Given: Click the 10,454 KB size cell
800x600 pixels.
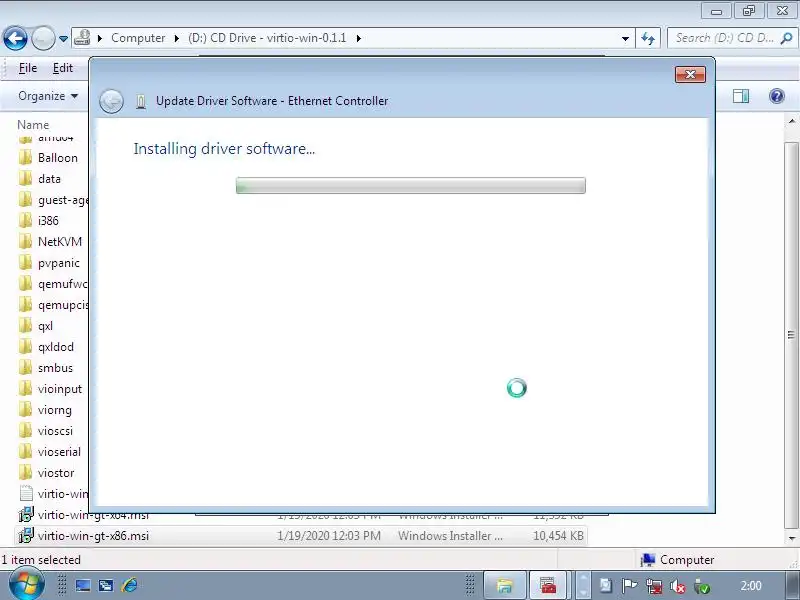Looking at the screenshot, I should (558, 536).
